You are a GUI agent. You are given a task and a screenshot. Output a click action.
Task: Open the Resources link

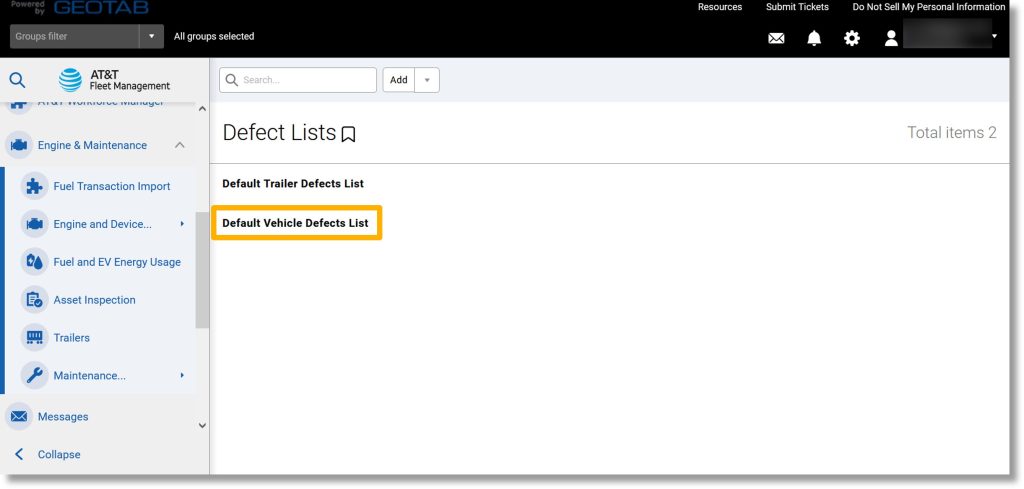click(720, 7)
